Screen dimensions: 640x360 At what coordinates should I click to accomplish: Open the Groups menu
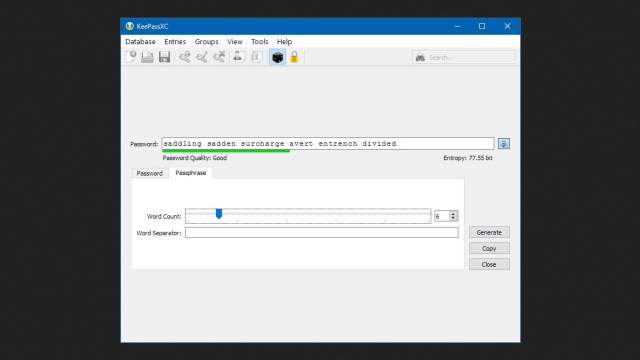click(207, 42)
